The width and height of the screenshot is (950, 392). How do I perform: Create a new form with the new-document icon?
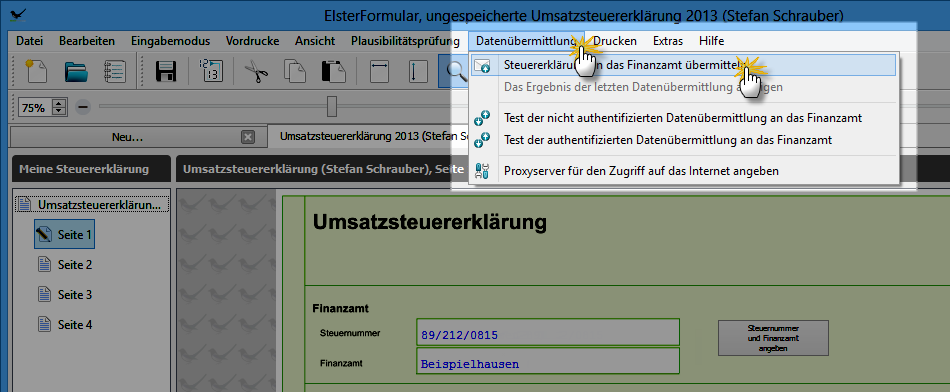[x=36, y=71]
